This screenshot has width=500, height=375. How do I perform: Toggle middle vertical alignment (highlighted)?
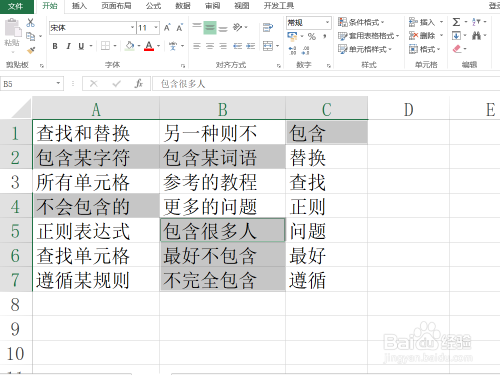210,28
